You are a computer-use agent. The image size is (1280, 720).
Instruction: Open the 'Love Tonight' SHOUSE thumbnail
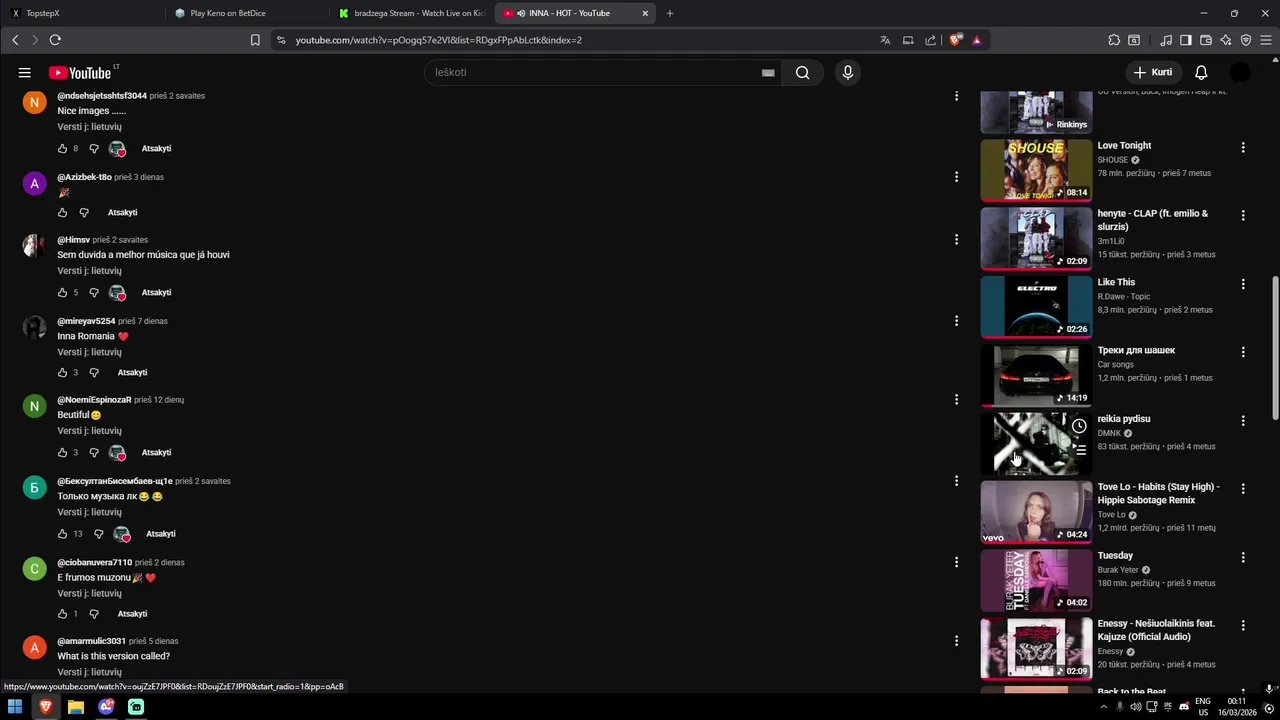[1036, 170]
